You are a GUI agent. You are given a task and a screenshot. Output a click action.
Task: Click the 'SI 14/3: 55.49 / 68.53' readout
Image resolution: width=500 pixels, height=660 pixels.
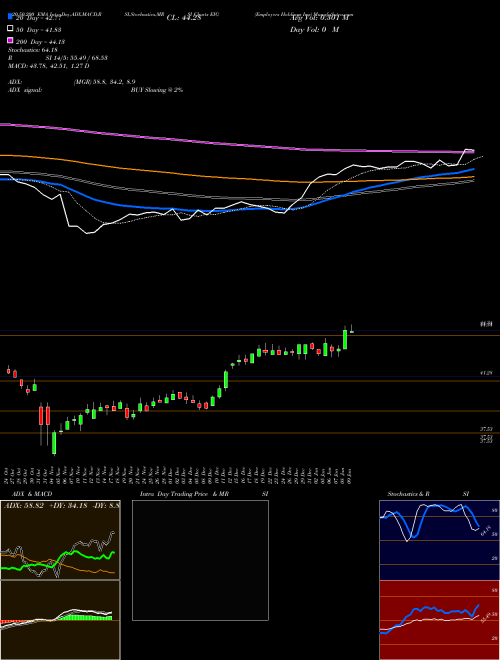[77, 58]
